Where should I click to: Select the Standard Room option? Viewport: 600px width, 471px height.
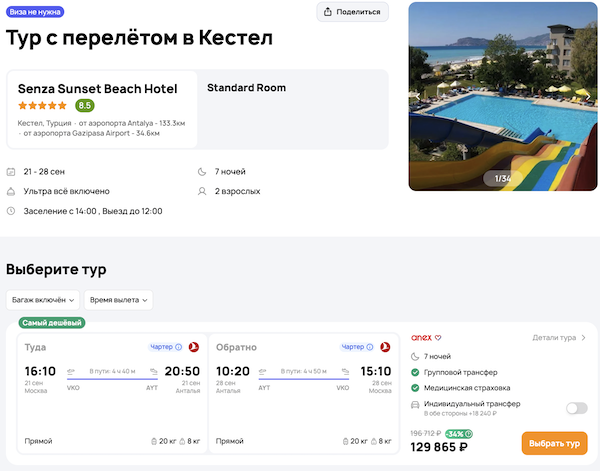tap(246, 88)
